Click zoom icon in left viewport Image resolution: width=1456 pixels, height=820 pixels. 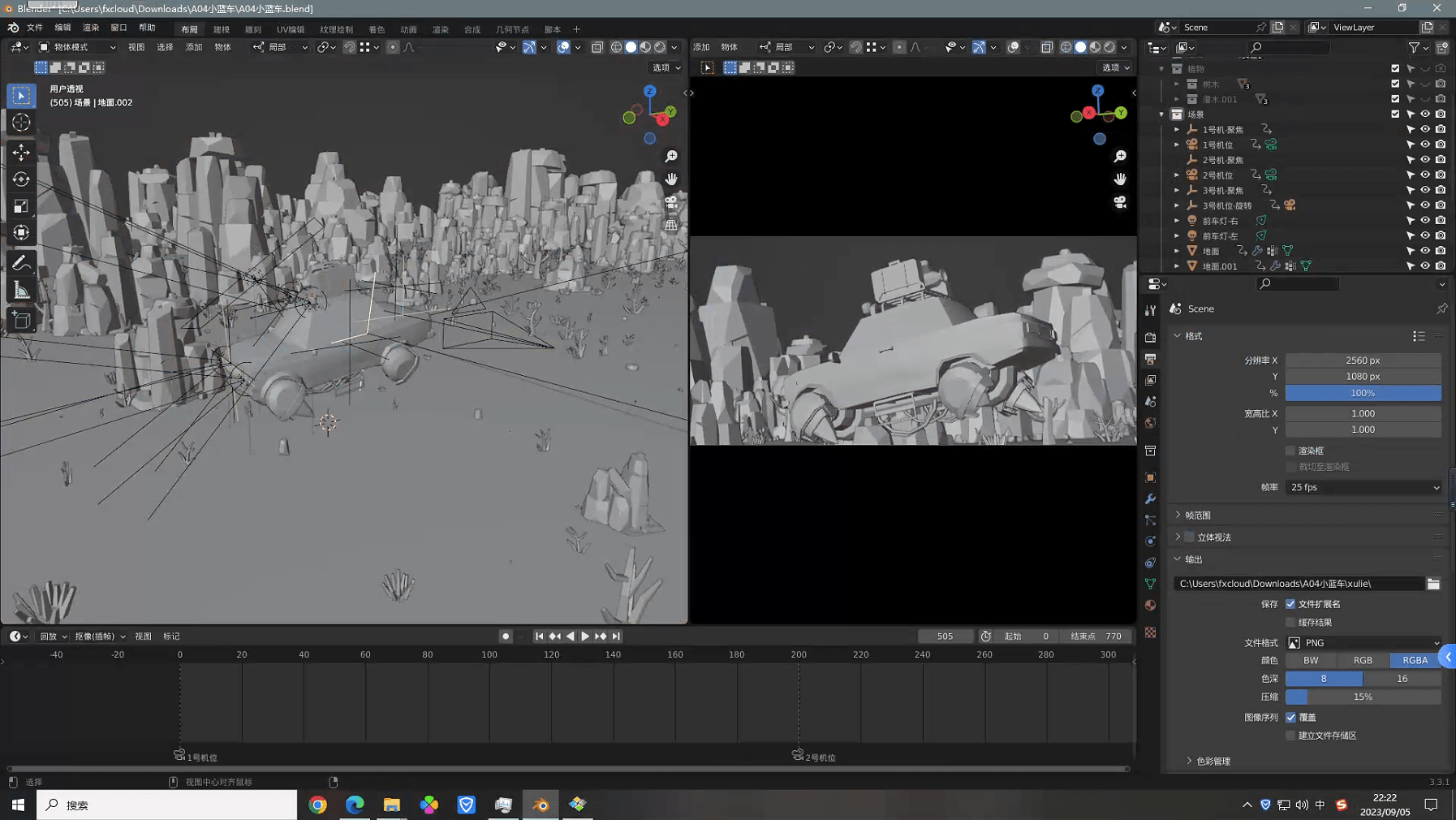(671, 156)
